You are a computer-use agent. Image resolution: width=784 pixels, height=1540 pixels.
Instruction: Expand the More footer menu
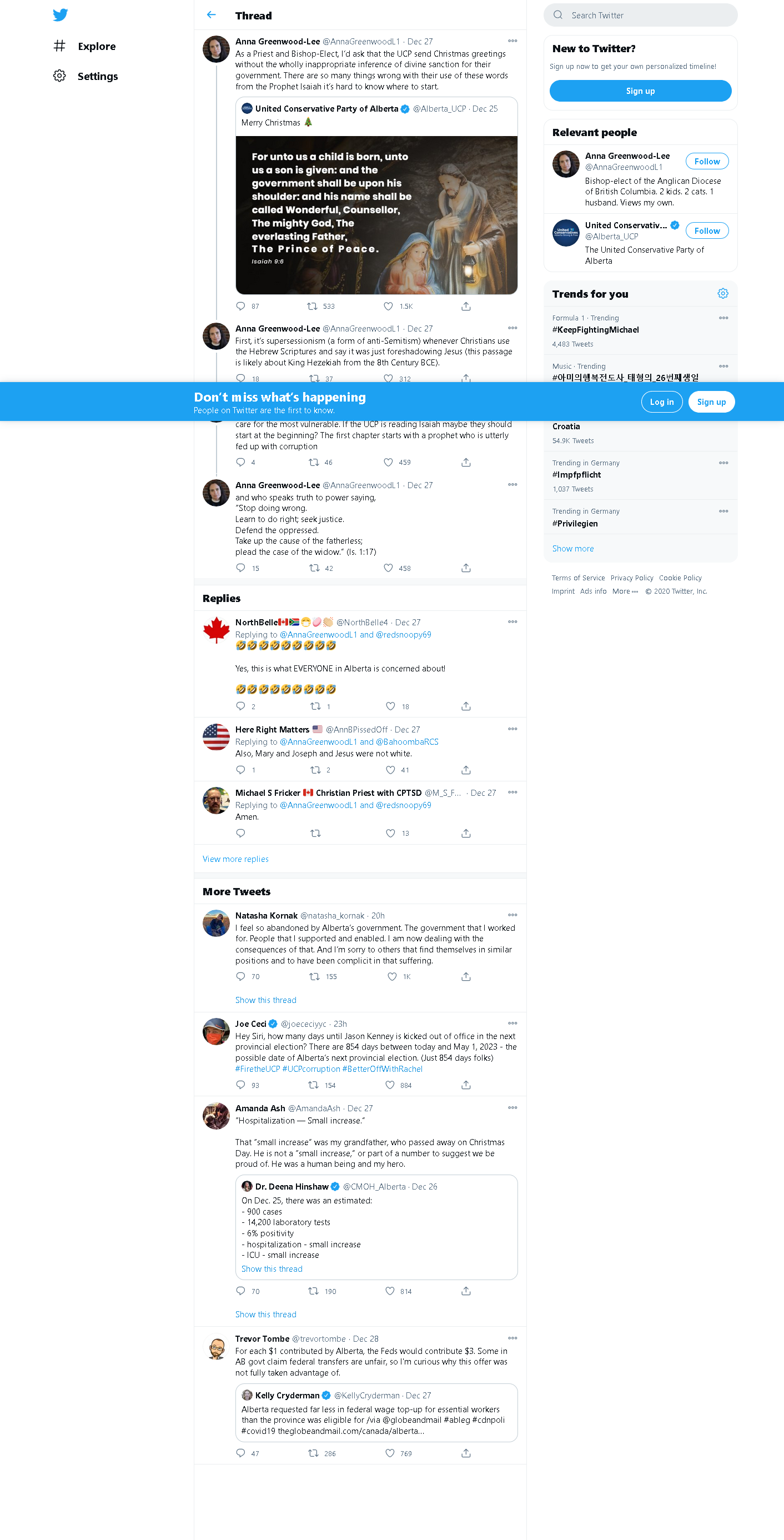coord(625,591)
